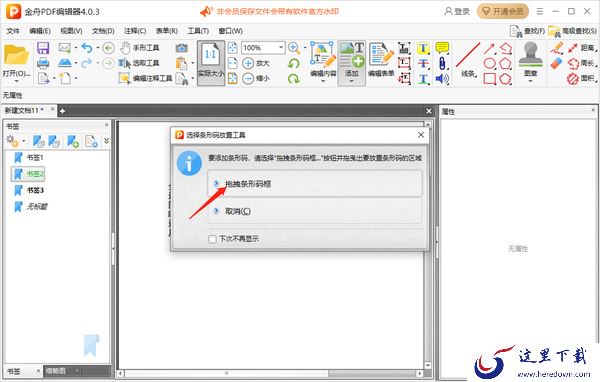This screenshot has height=382, width=600.
Task: Click the 距离 distance measure tool
Action: click(x=581, y=48)
